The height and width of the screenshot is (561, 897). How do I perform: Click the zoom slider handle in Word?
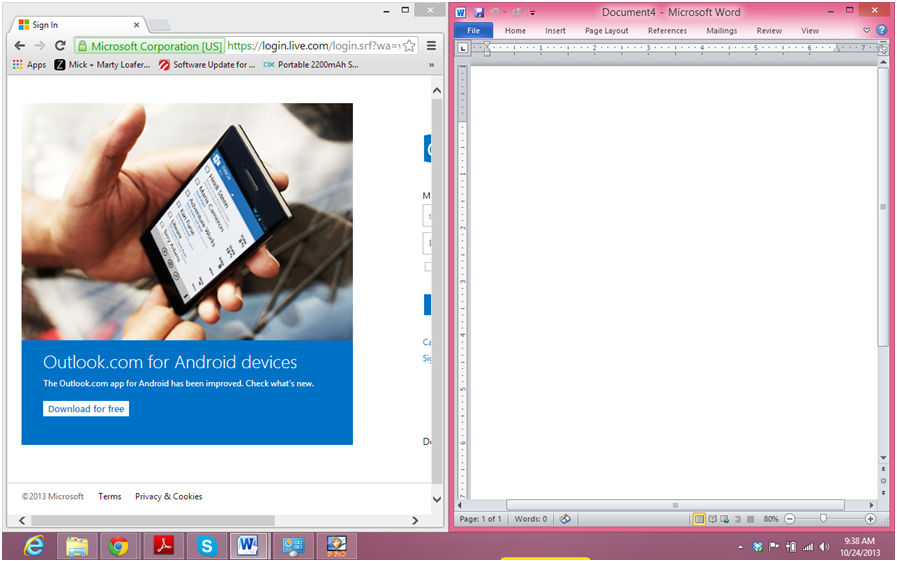tap(823, 519)
